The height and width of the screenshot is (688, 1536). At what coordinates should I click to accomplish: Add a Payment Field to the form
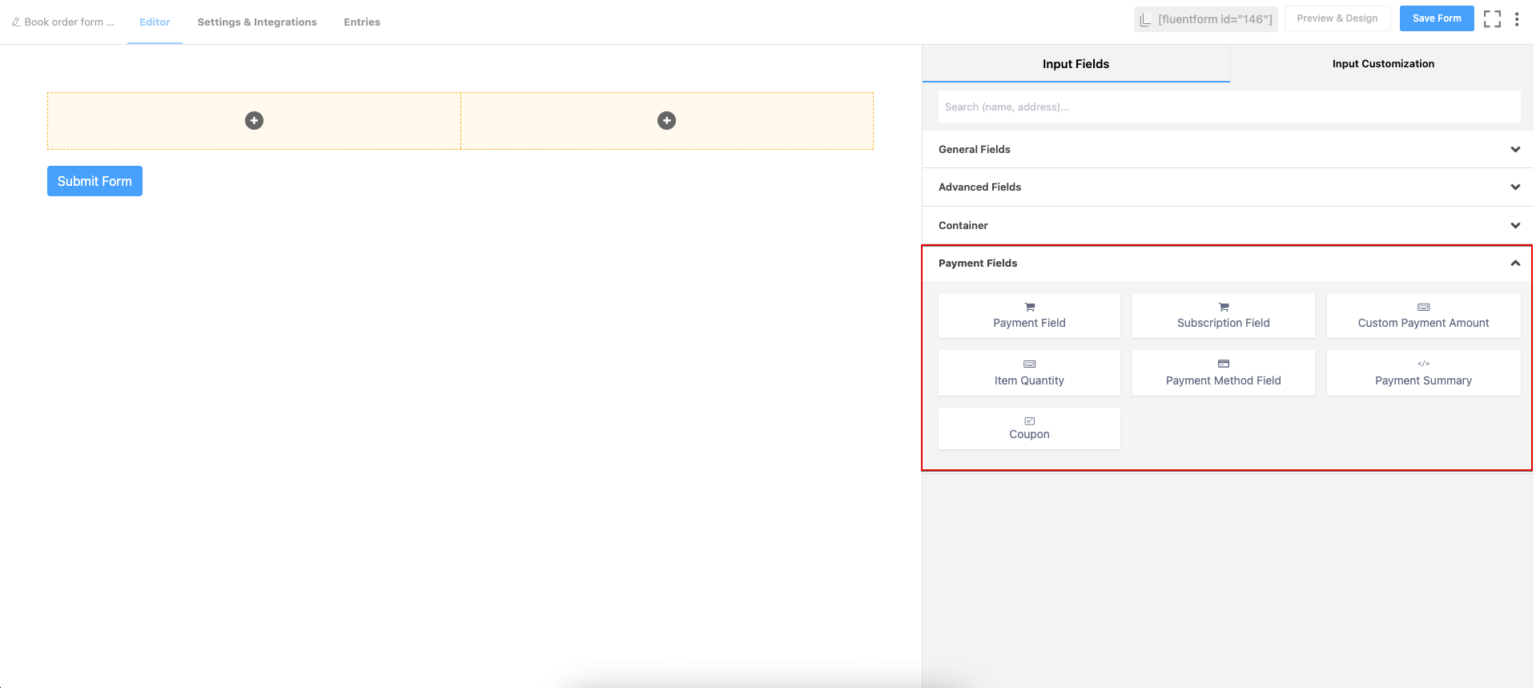[1029, 315]
